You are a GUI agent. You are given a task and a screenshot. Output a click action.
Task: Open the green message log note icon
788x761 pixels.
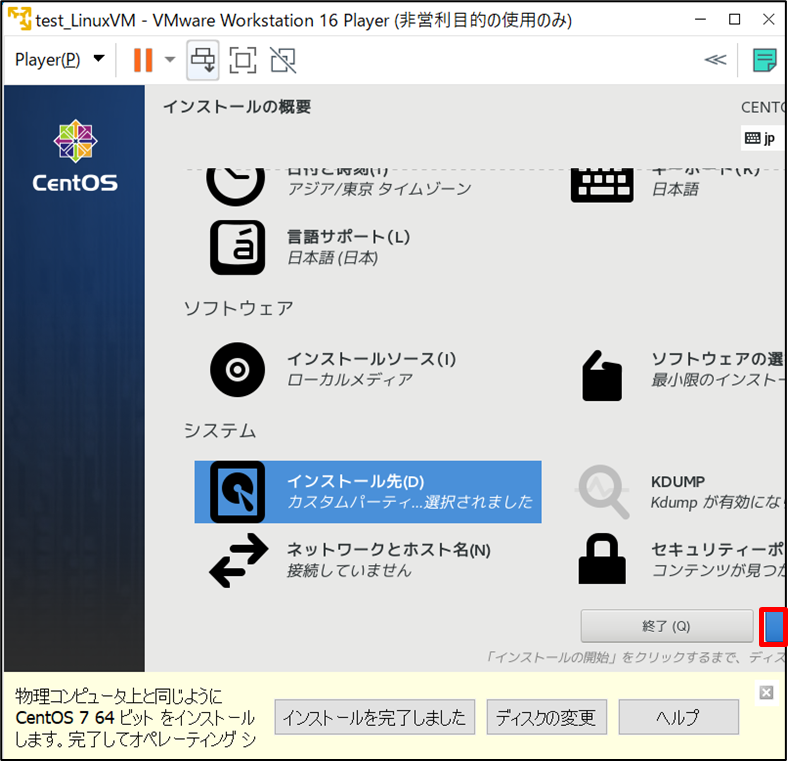pos(765,60)
